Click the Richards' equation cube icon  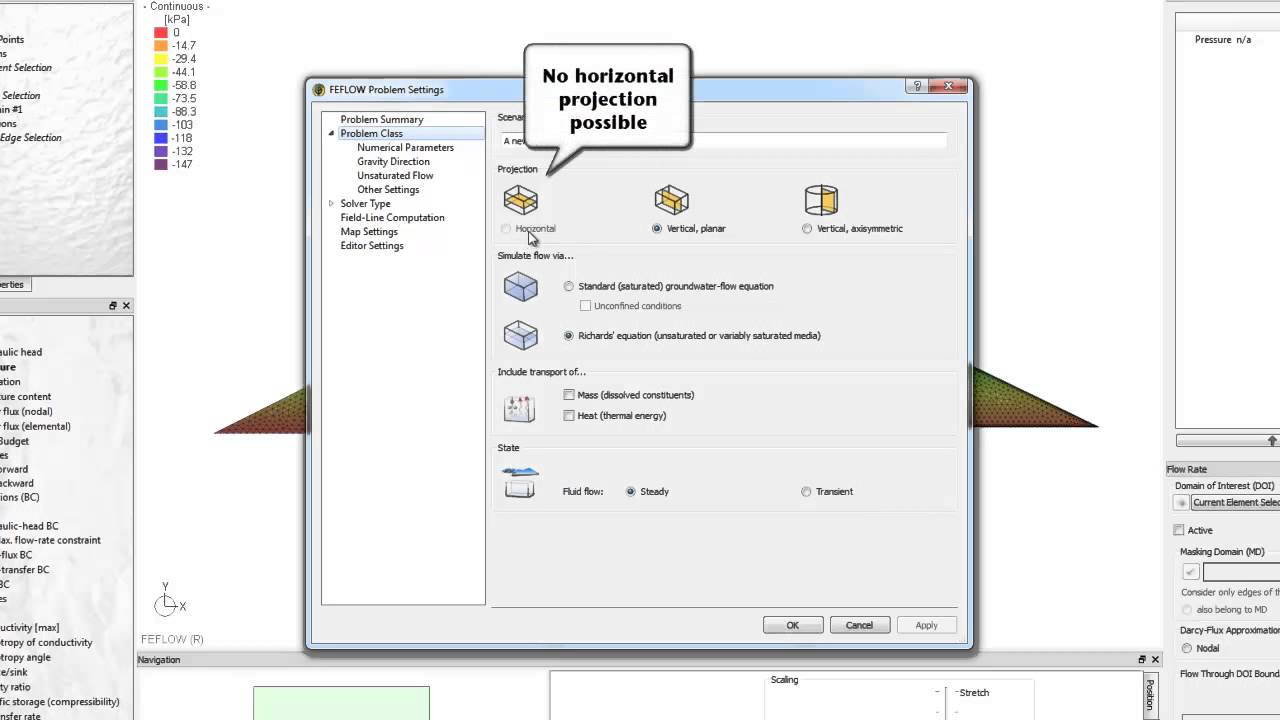point(521,335)
